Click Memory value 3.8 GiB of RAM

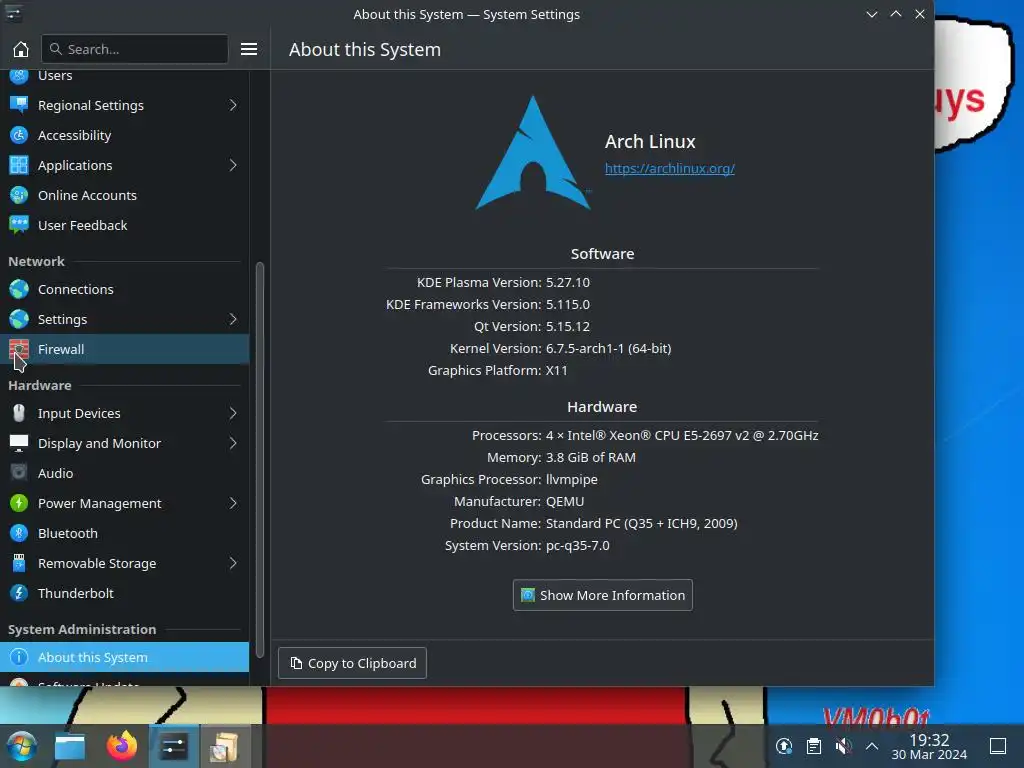coord(590,458)
